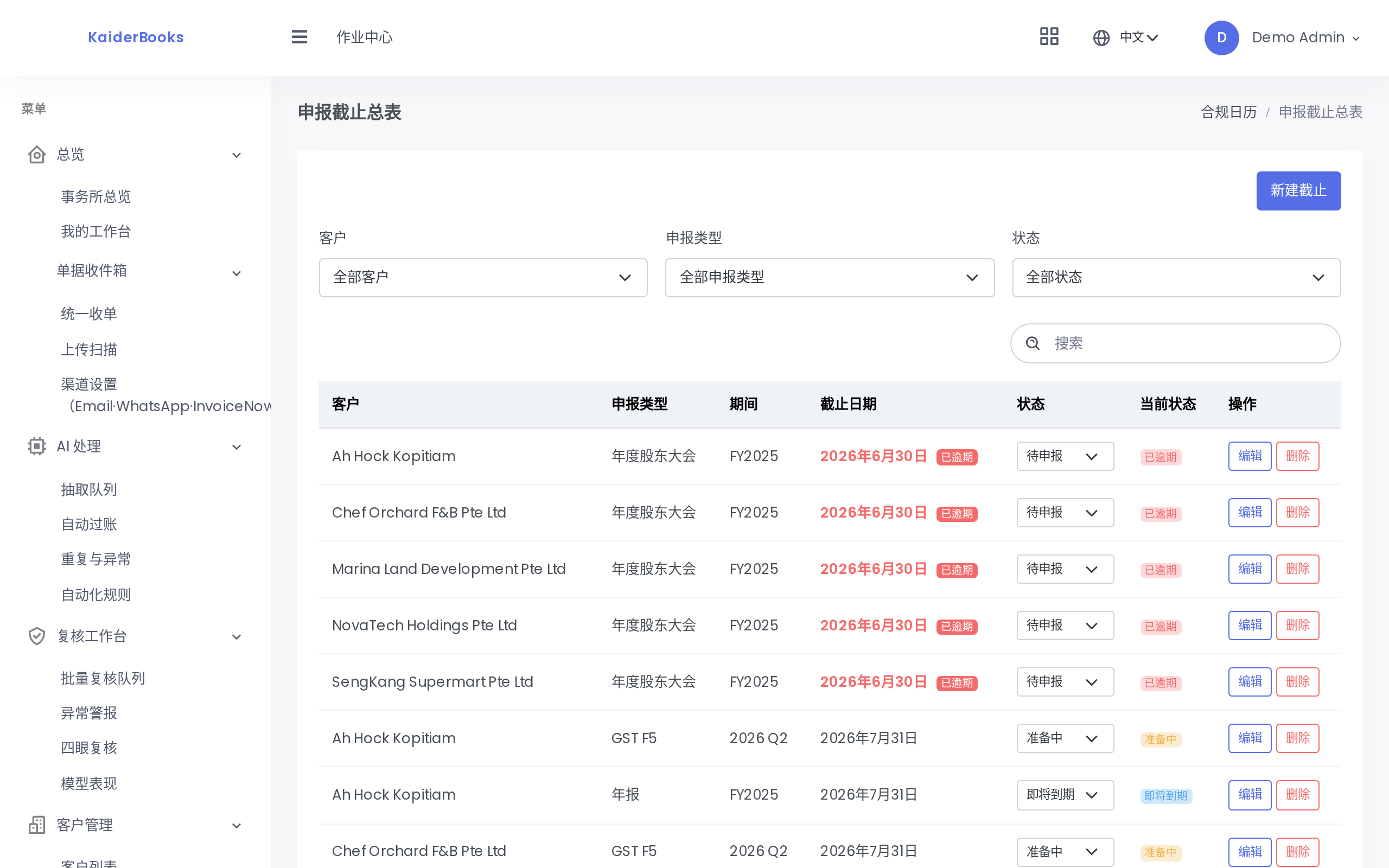This screenshot has width=1389, height=868.
Task: Open status dropdown for Marina Land Development row
Action: pos(1065,569)
